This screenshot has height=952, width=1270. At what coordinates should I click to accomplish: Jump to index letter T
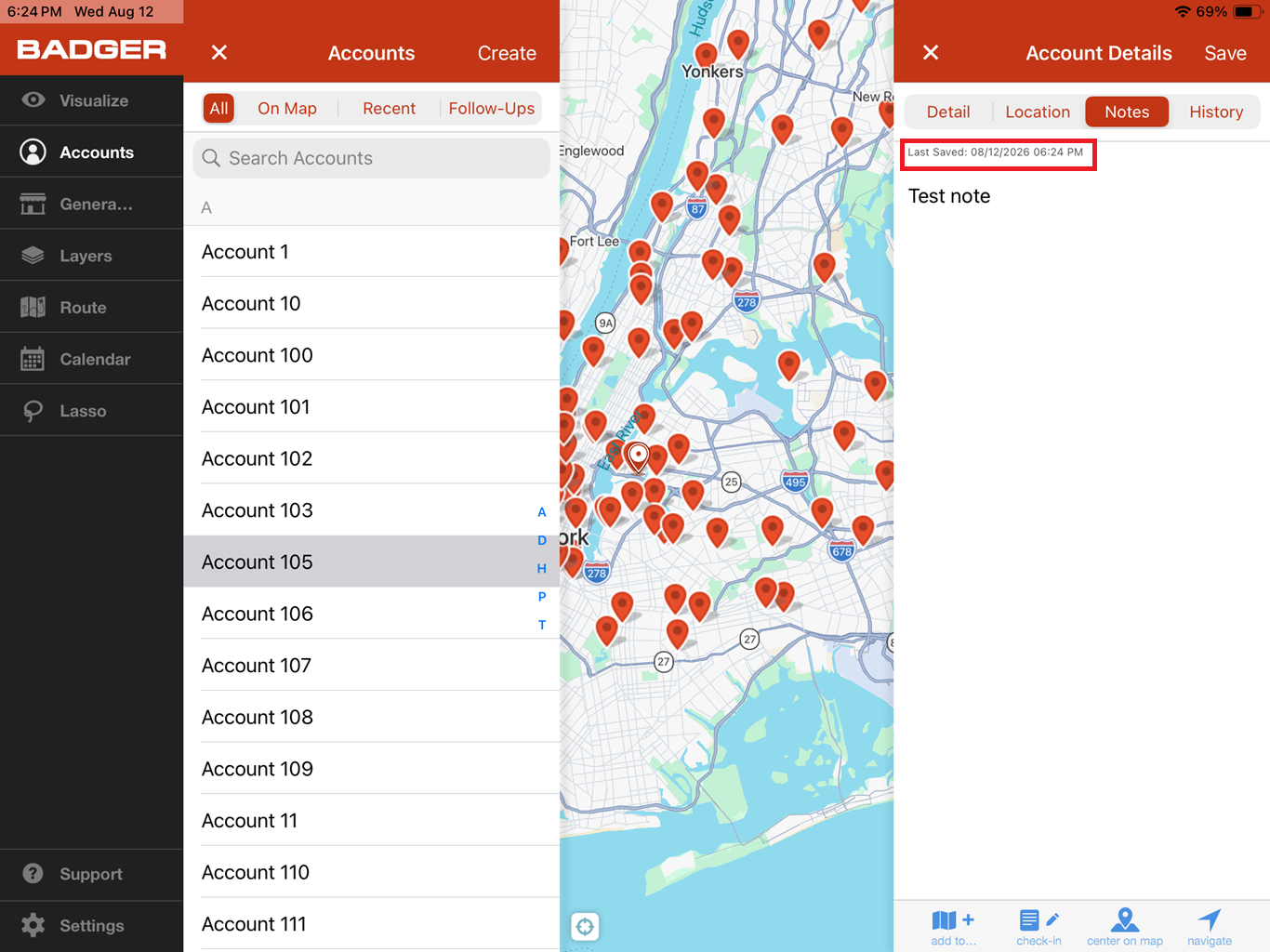(x=542, y=625)
